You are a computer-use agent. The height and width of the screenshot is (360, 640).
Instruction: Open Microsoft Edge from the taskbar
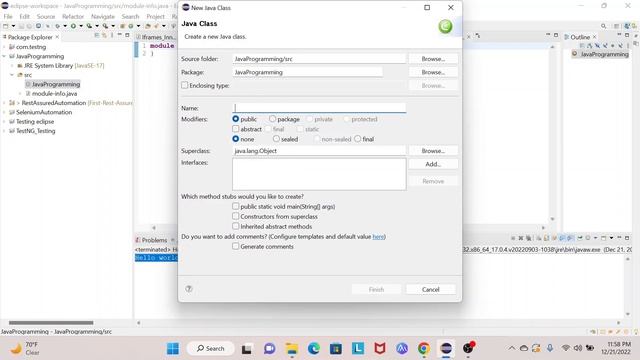[313, 349]
